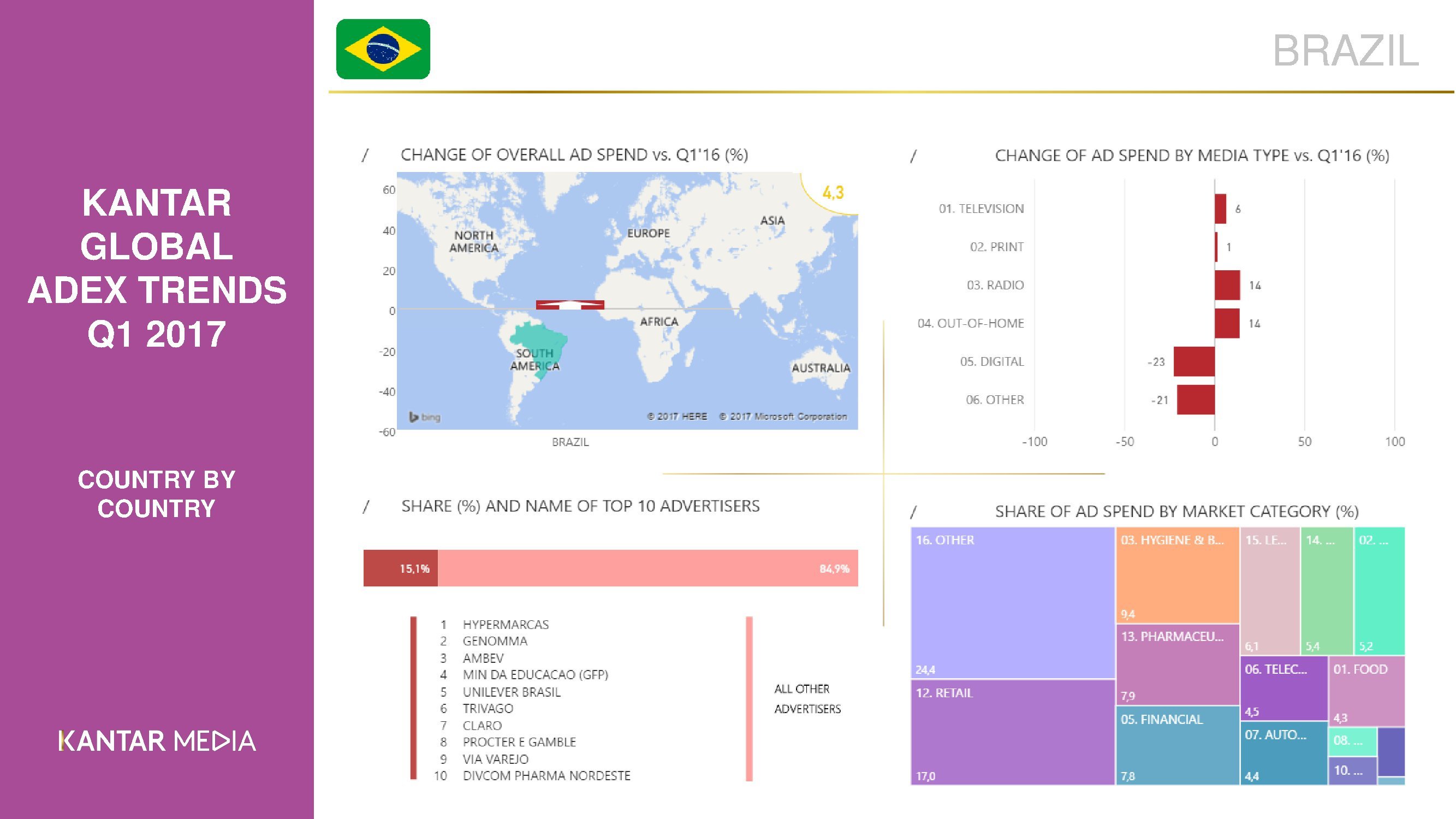Screen dimensions: 1456x819
Task: Click the Change of Ad Spend by Media Type title
Action: [x=1192, y=156]
